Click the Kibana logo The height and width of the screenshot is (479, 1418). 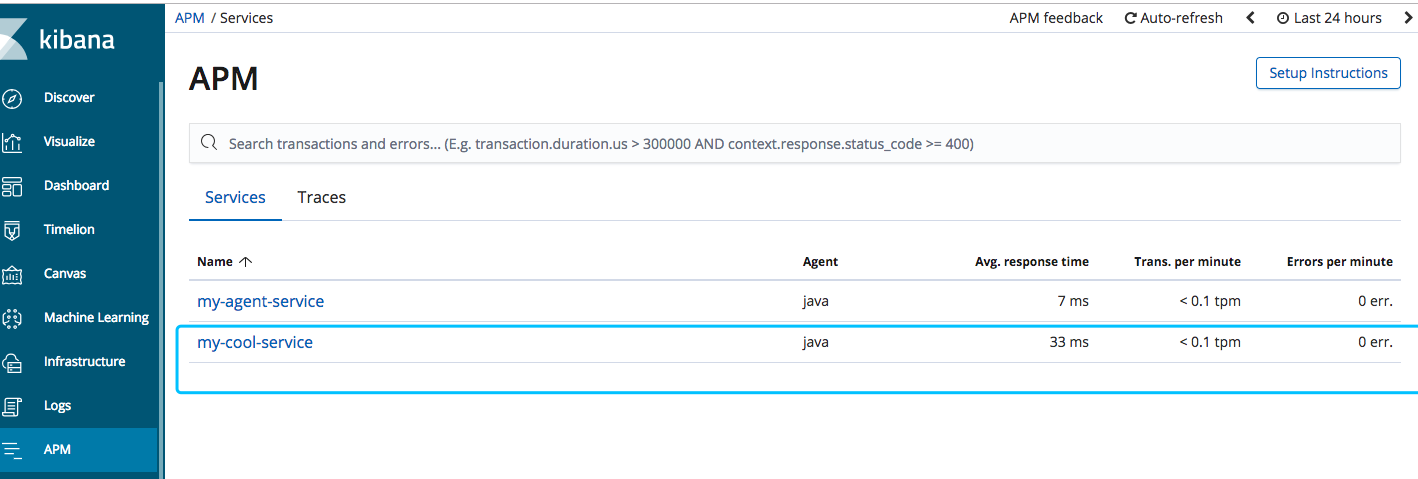click(x=60, y=40)
